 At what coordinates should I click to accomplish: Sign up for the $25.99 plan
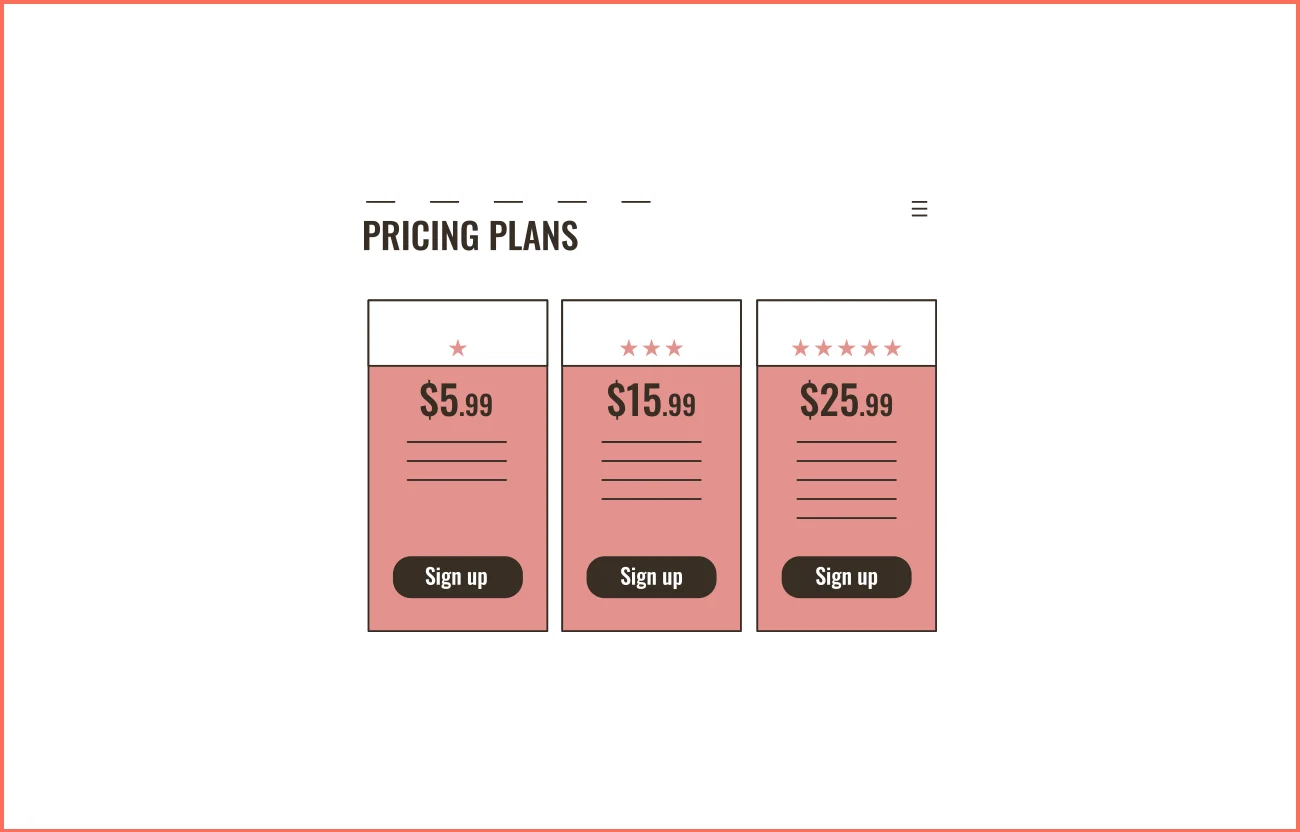click(846, 577)
